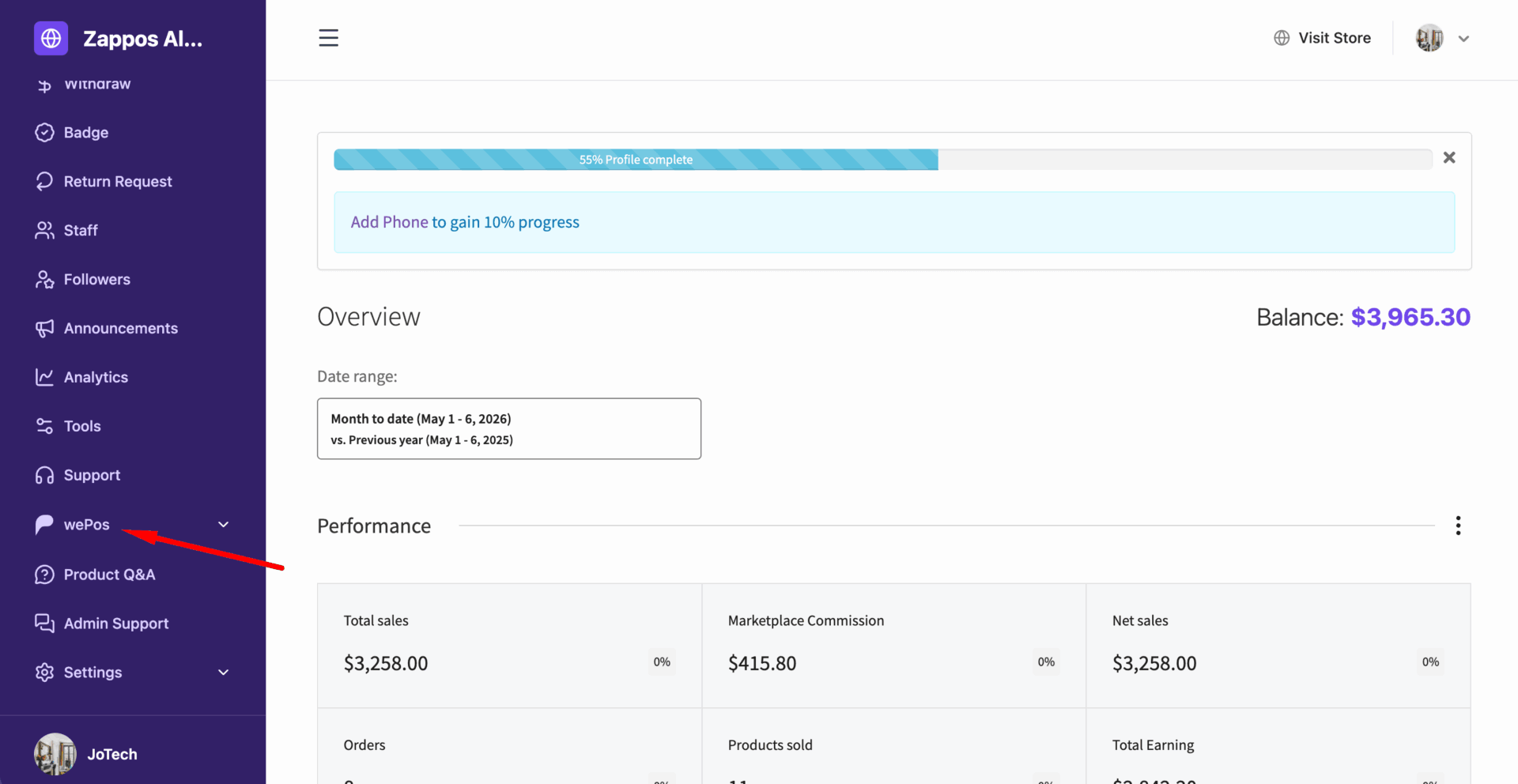Click the Orders card label
Image resolution: width=1518 pixels, height=784 pixels.
[x=364, y=745]
